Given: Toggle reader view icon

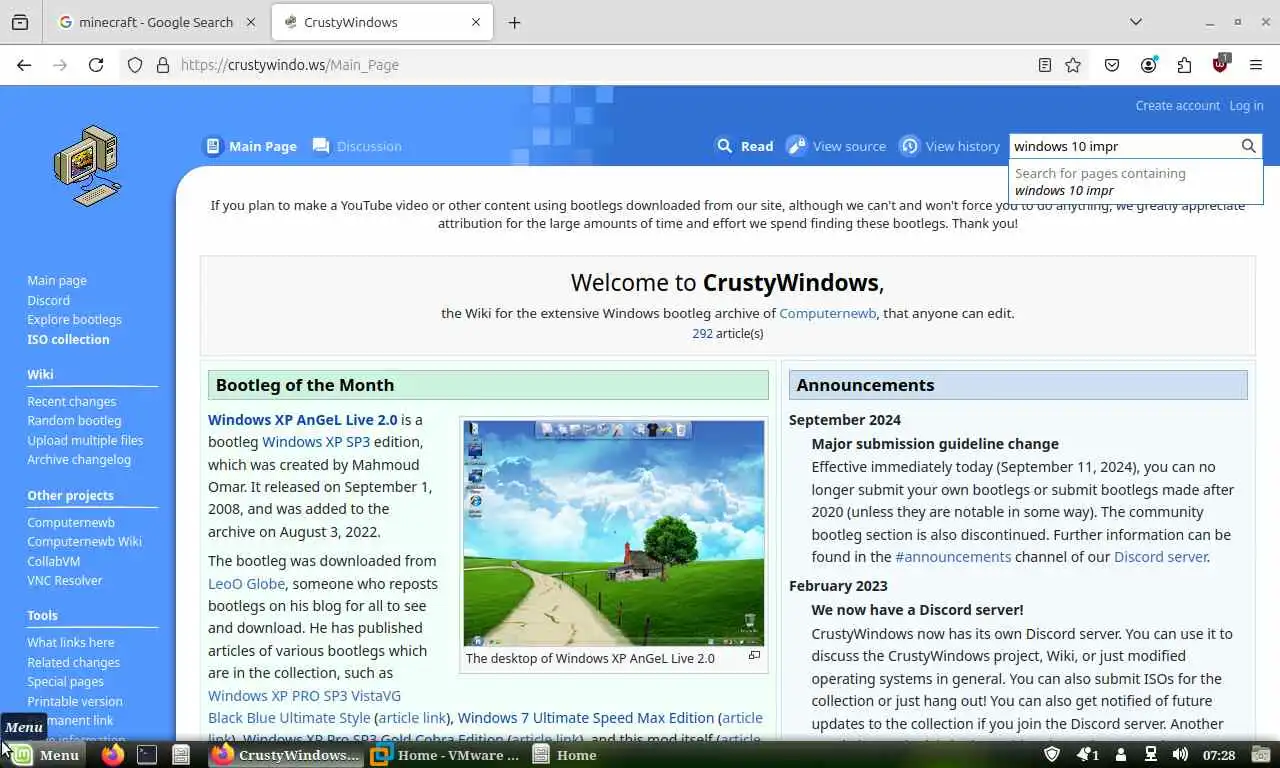Looking at the screenshot, I should [x=1044, y=65].
